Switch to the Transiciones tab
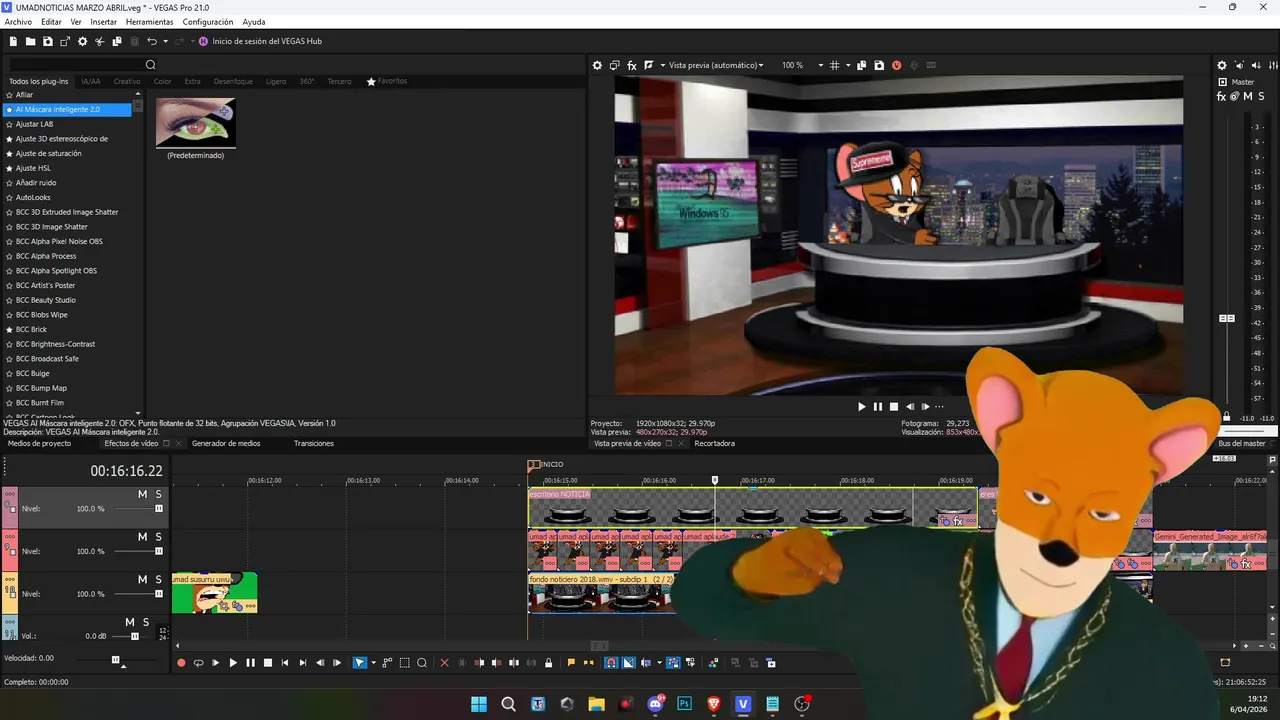This screenshot has height=720, width=1280. tap(314, 443)
